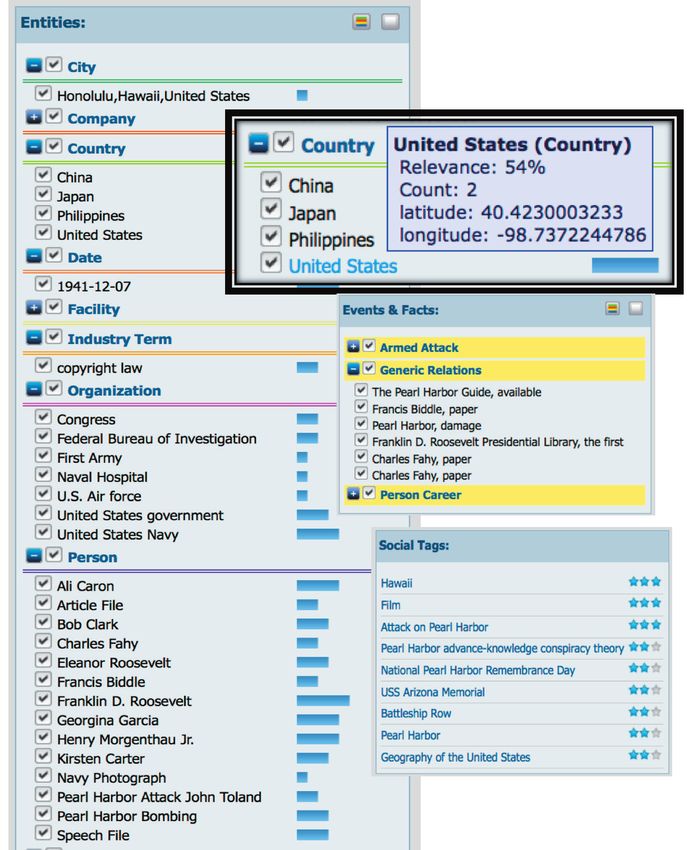Uncheck 'Pearl Harbor, damage' relation checkbox
This screenshot has height=850, width=690.
[361, 423]
